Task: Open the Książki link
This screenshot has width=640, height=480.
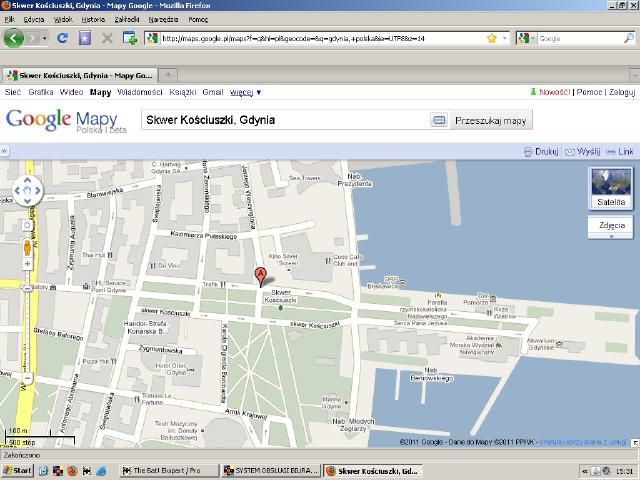Action: click(182, 92)
